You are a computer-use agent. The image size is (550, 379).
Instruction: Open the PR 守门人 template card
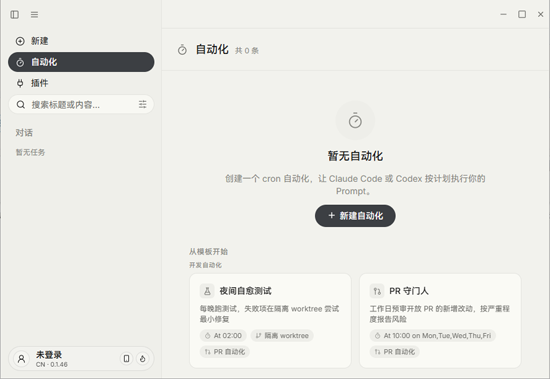pyautogui.click(x=440, y=321)
